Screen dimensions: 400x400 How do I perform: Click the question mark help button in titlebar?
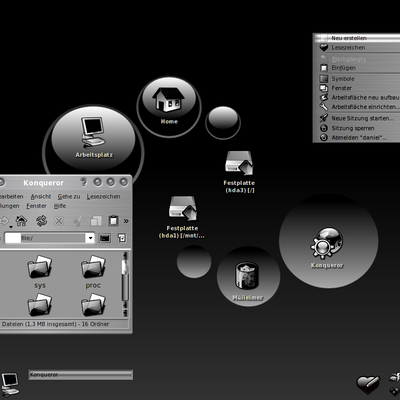(x=84, y=182)
